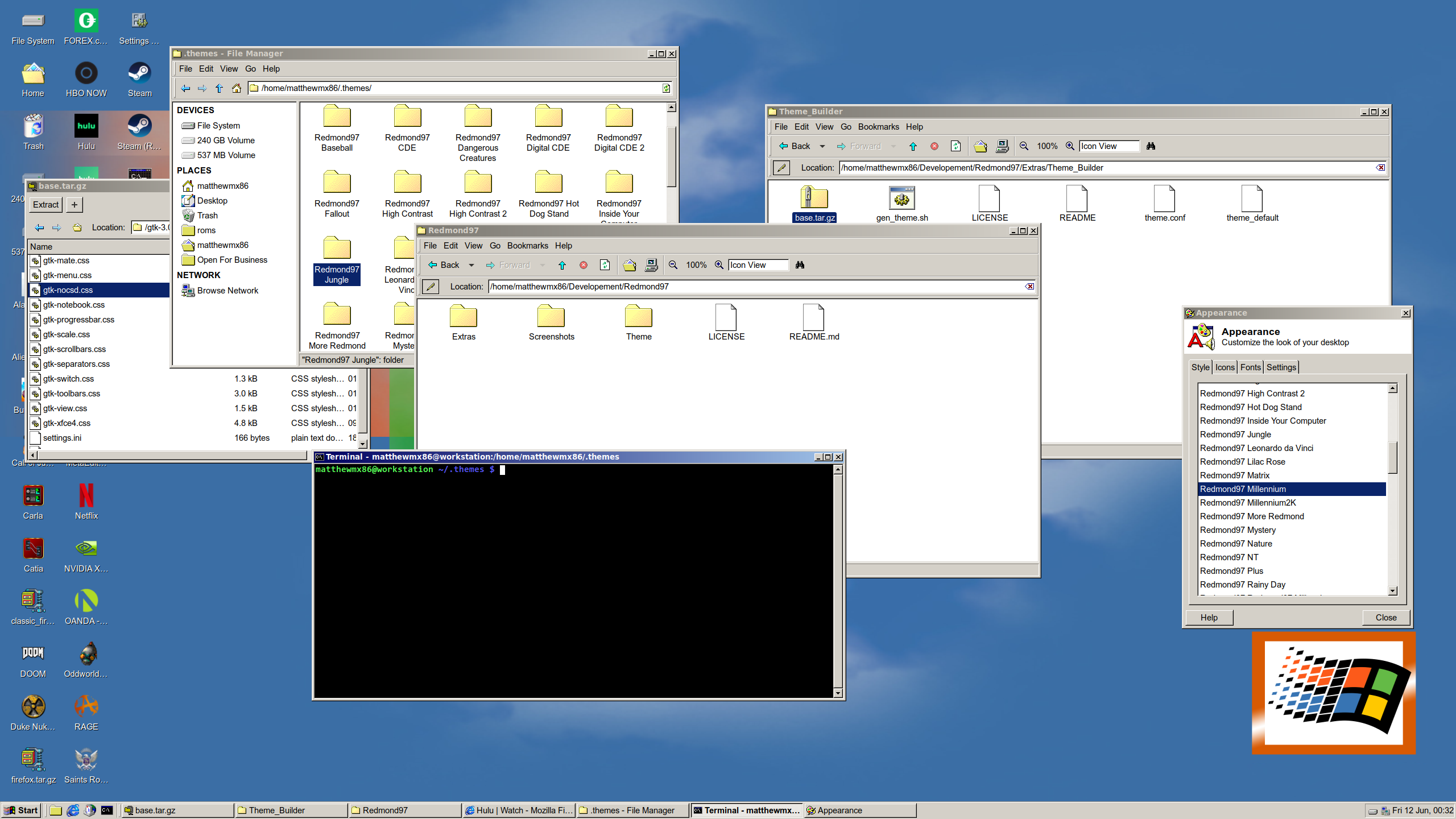This screenshot has height=819, width=1456.
Task: Select Redmond97 Rainy Day theme
Action: 1292,585
